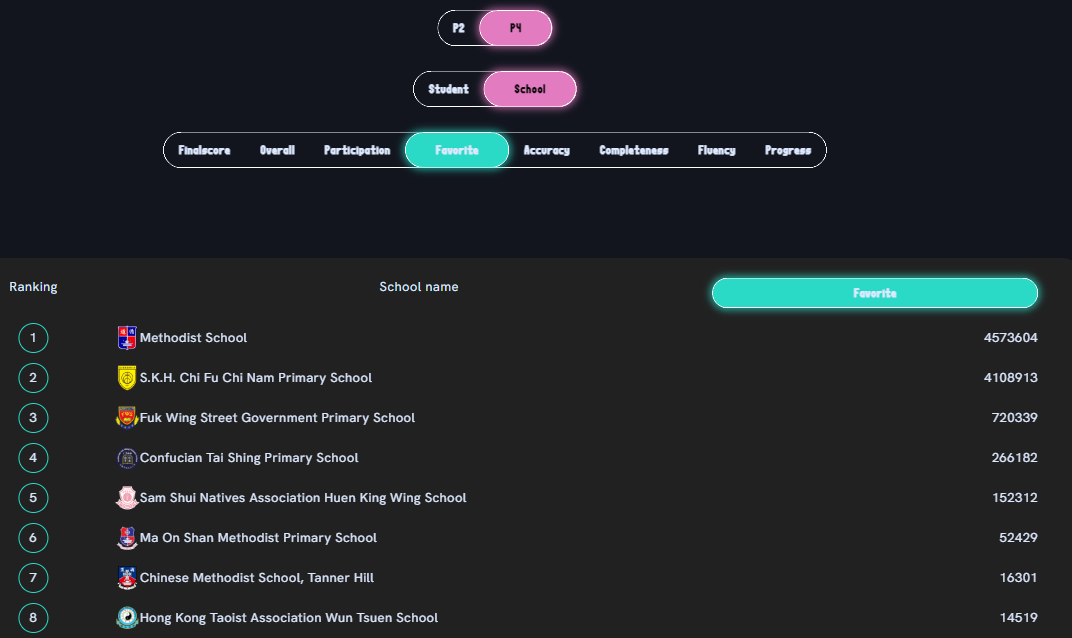Click the School name column header
Viewport: 1072px width, 638px height.
click(x=418, y=287)
